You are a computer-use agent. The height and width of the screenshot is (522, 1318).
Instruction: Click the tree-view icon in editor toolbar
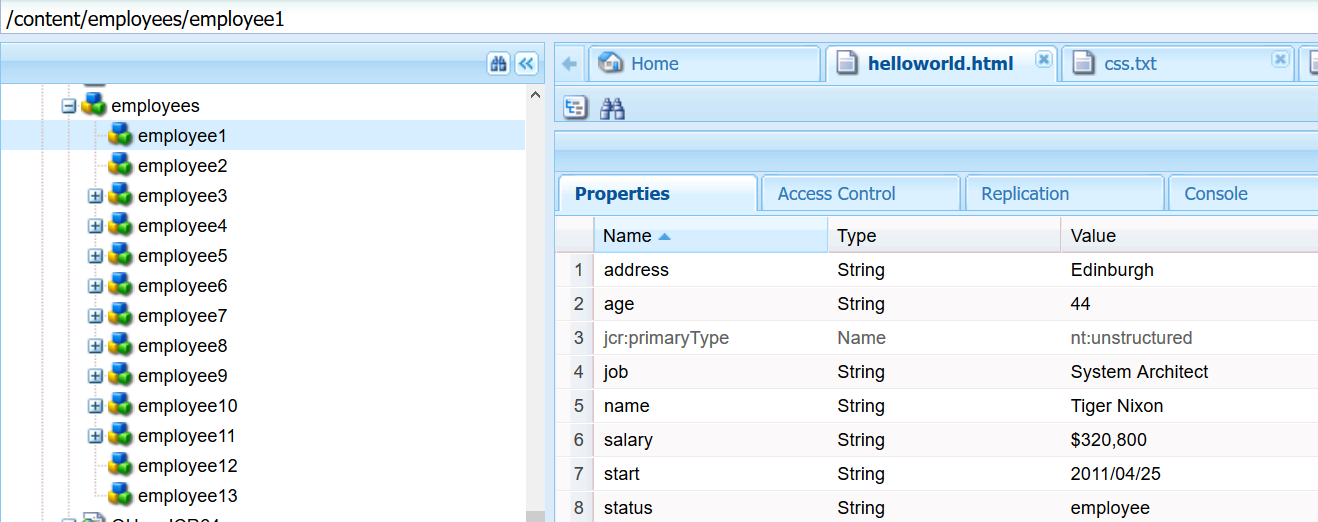pyautogui.click(x=575, y=108)
